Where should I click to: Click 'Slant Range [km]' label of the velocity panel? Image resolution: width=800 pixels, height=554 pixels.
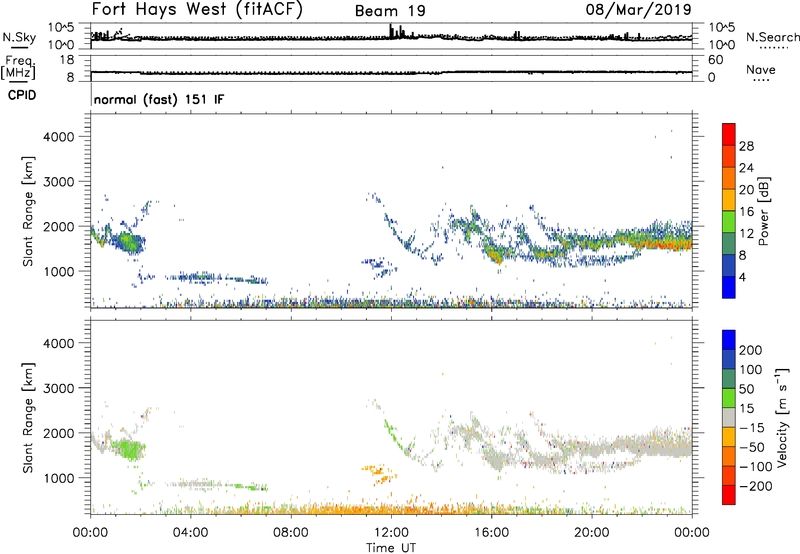[x=28, y=417]
